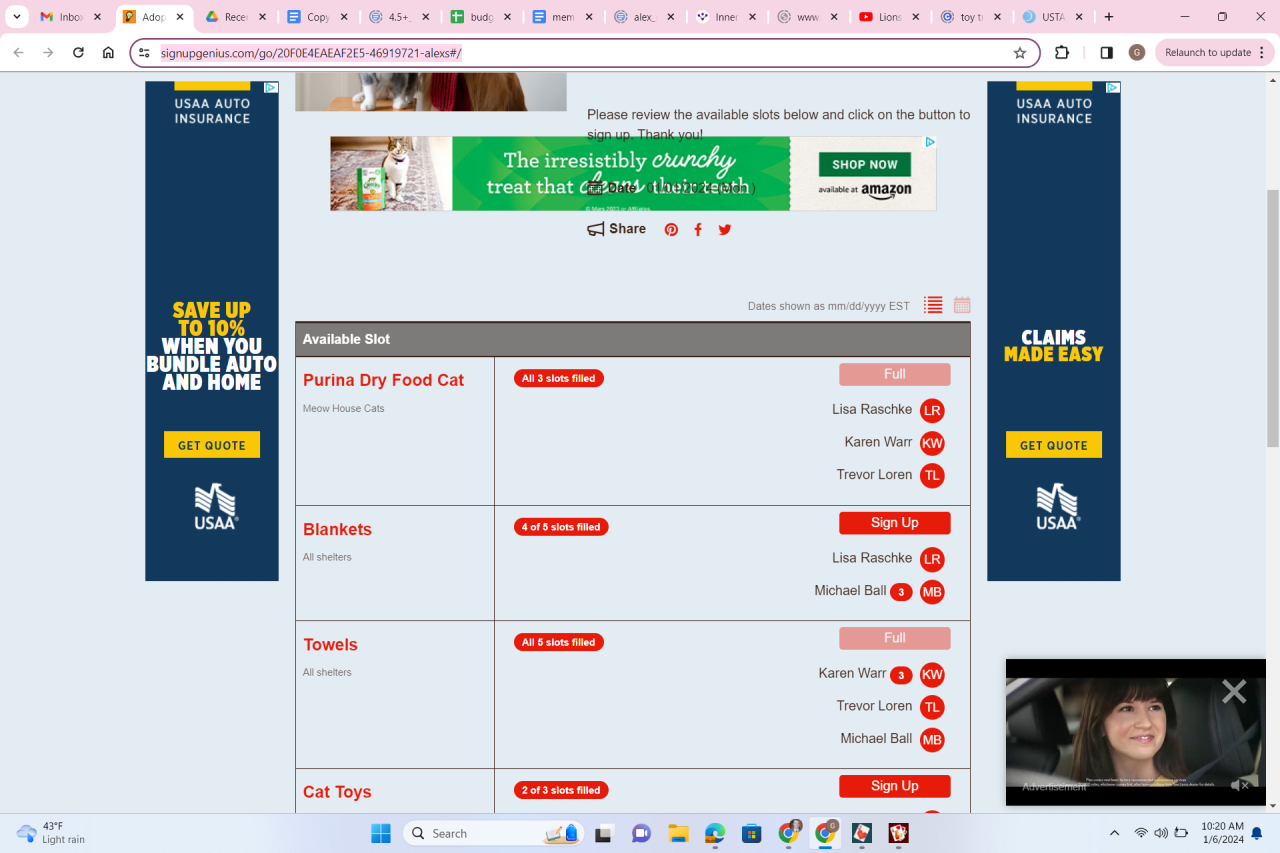
Task: Open the Towels slot title
Action: coord(330,645)
